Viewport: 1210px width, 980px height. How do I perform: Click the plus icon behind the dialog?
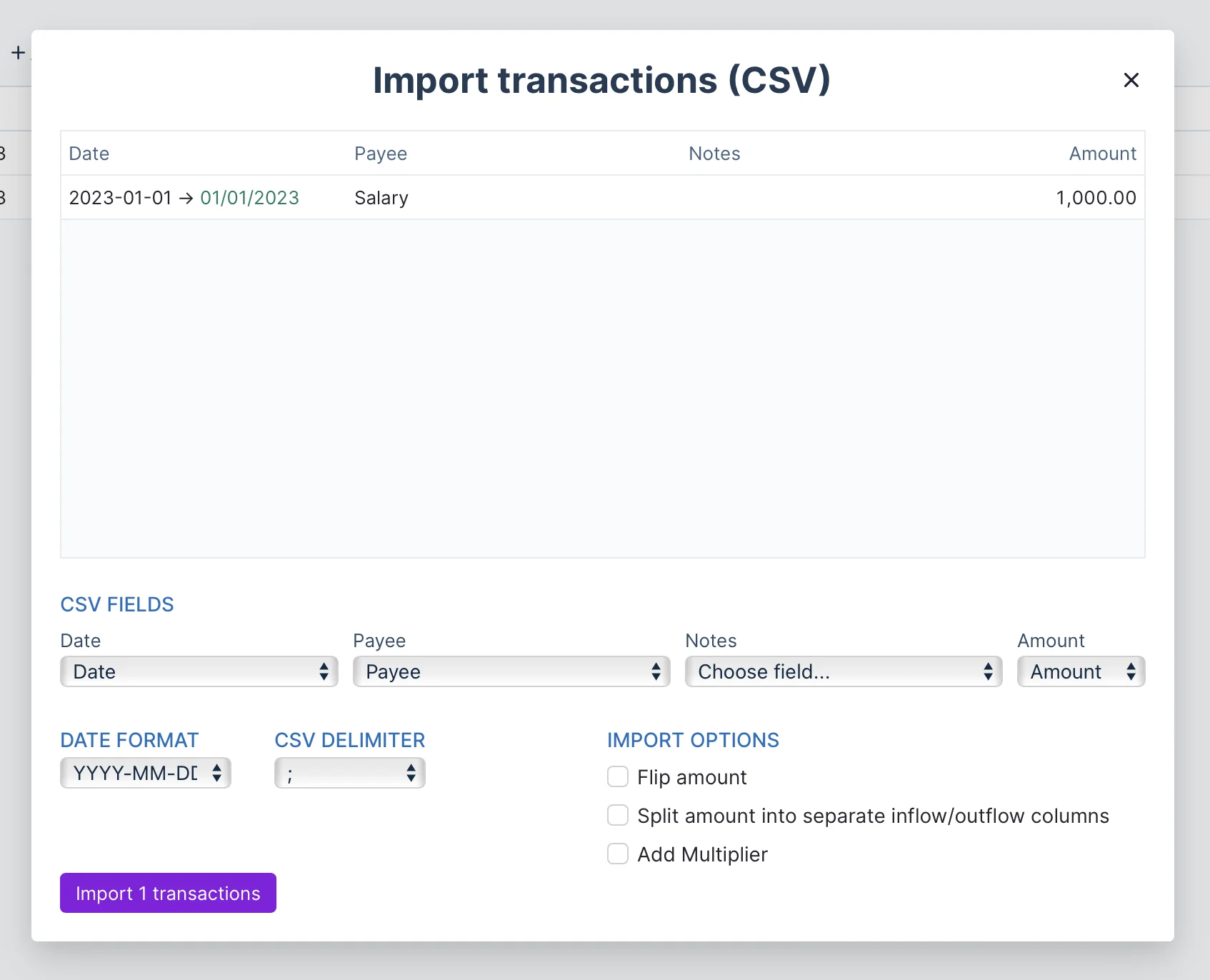click(16, 52)
